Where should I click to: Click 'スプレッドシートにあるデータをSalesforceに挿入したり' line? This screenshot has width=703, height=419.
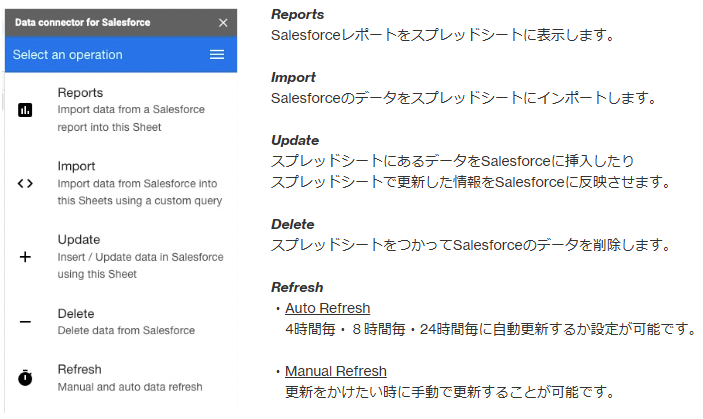[x=452, y=161]
